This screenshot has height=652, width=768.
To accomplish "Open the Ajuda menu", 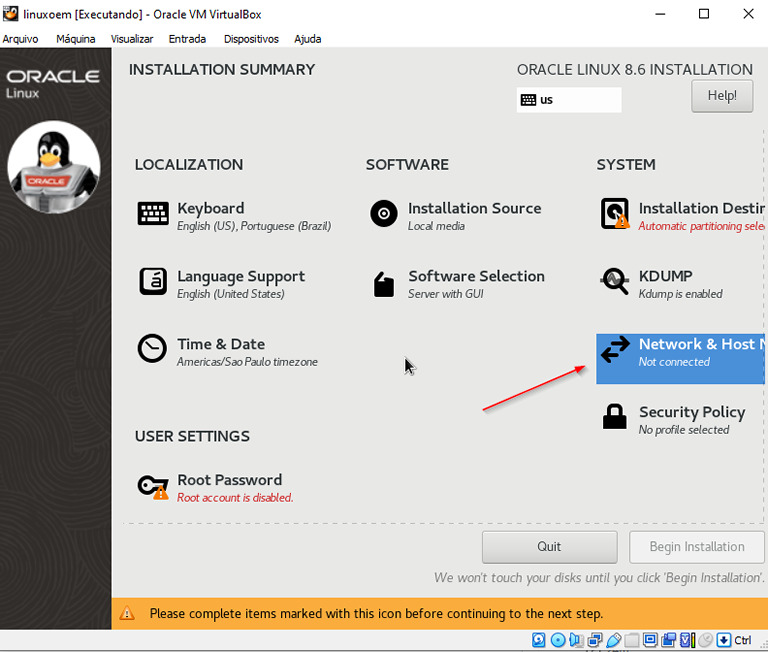I will pos(308,39).
